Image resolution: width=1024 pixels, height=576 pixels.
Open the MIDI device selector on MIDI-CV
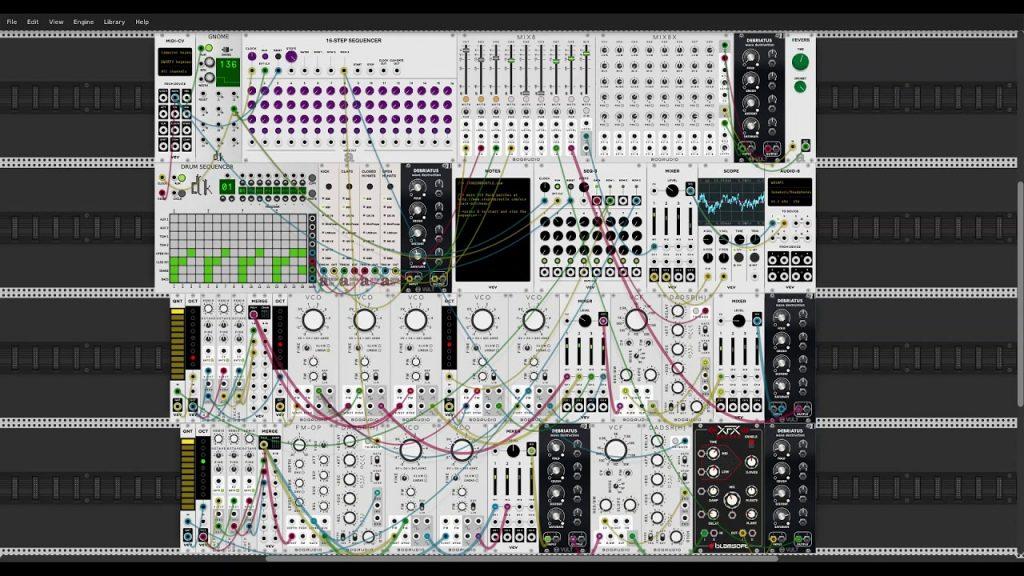175,64
